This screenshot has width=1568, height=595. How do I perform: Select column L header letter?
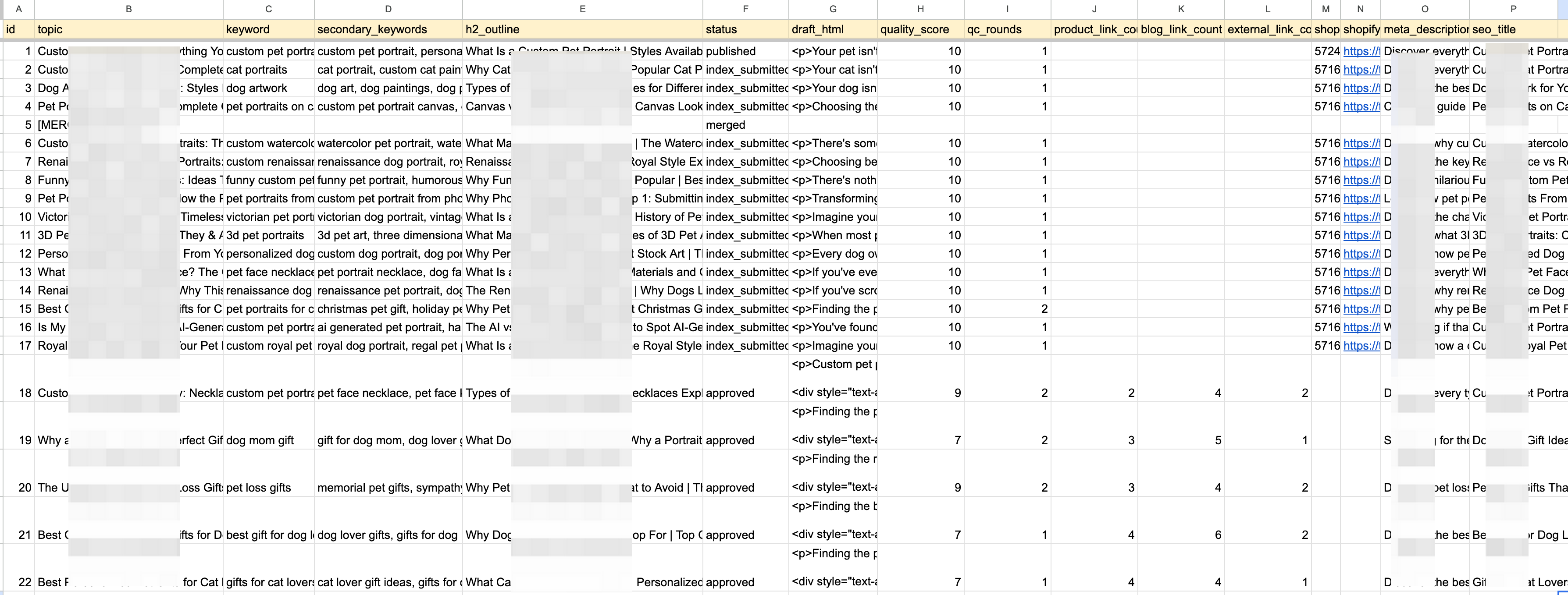1268,8
